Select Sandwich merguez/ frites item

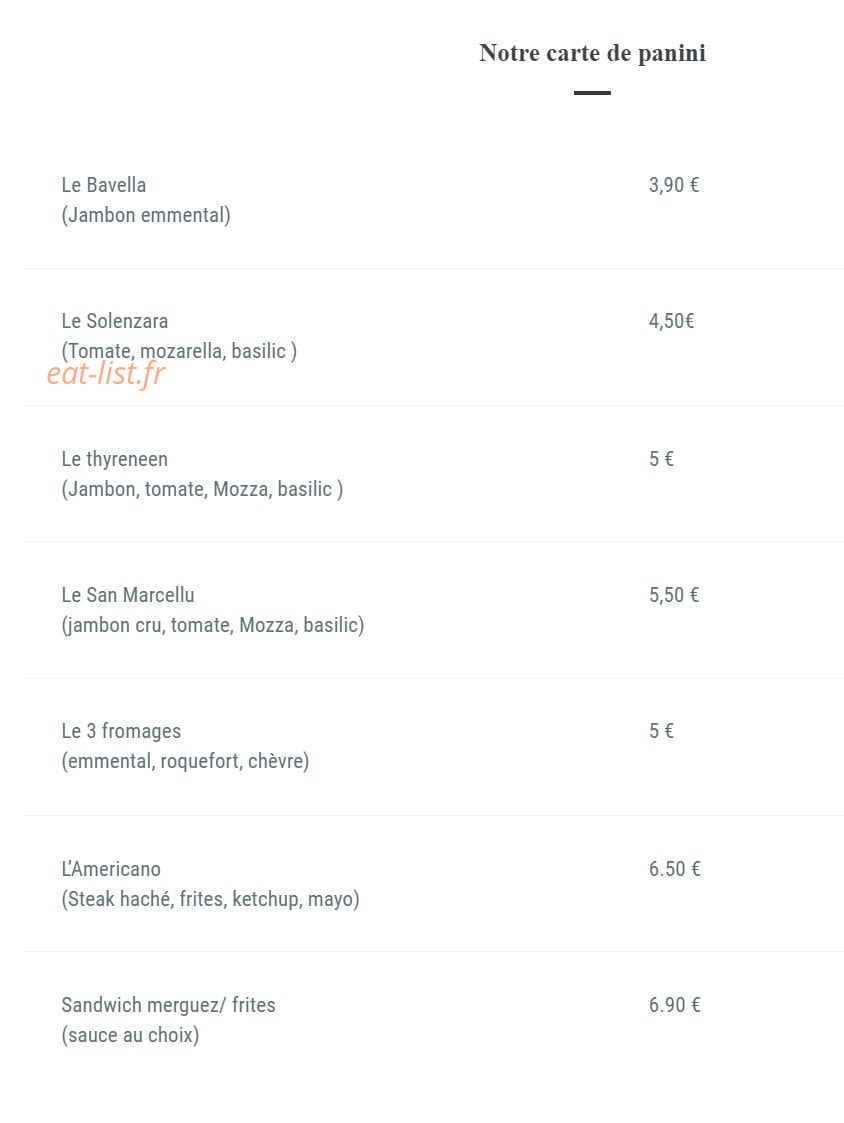[x=168, y=1005]
